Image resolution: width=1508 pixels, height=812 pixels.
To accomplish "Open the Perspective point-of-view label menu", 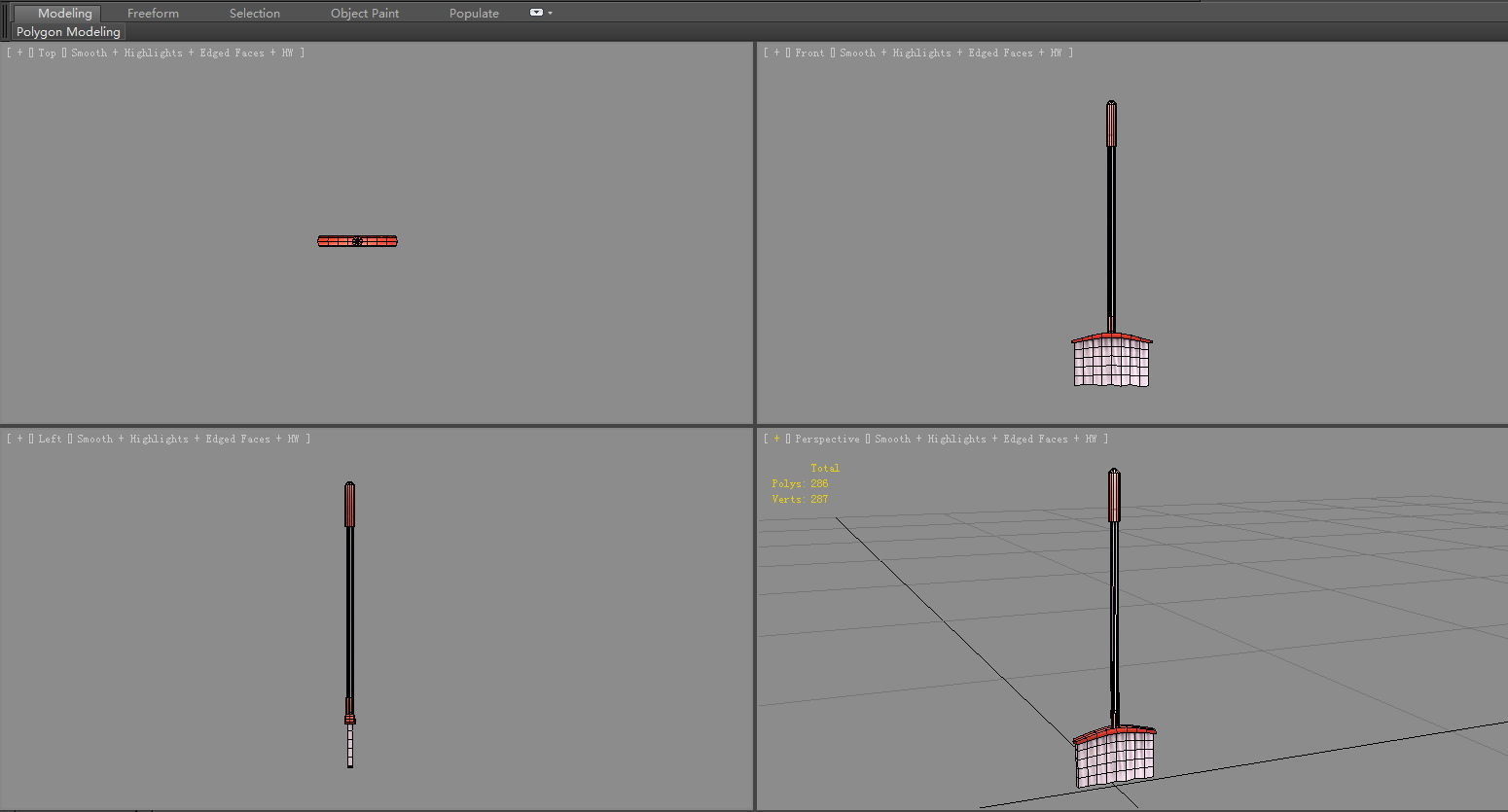I will pos(826,439).
